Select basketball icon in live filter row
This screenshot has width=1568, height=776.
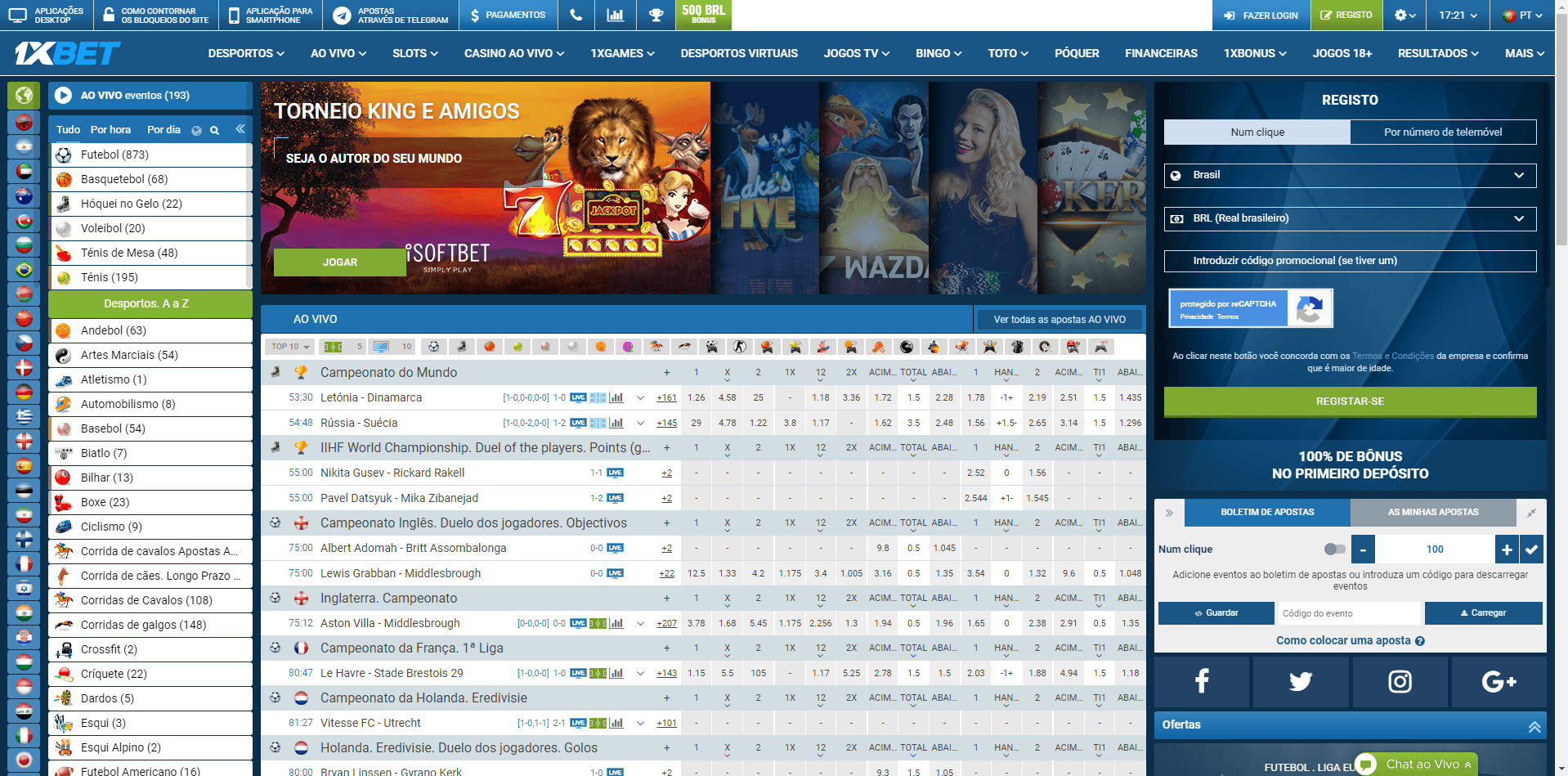pyautogui.click(x=490, y=347)
